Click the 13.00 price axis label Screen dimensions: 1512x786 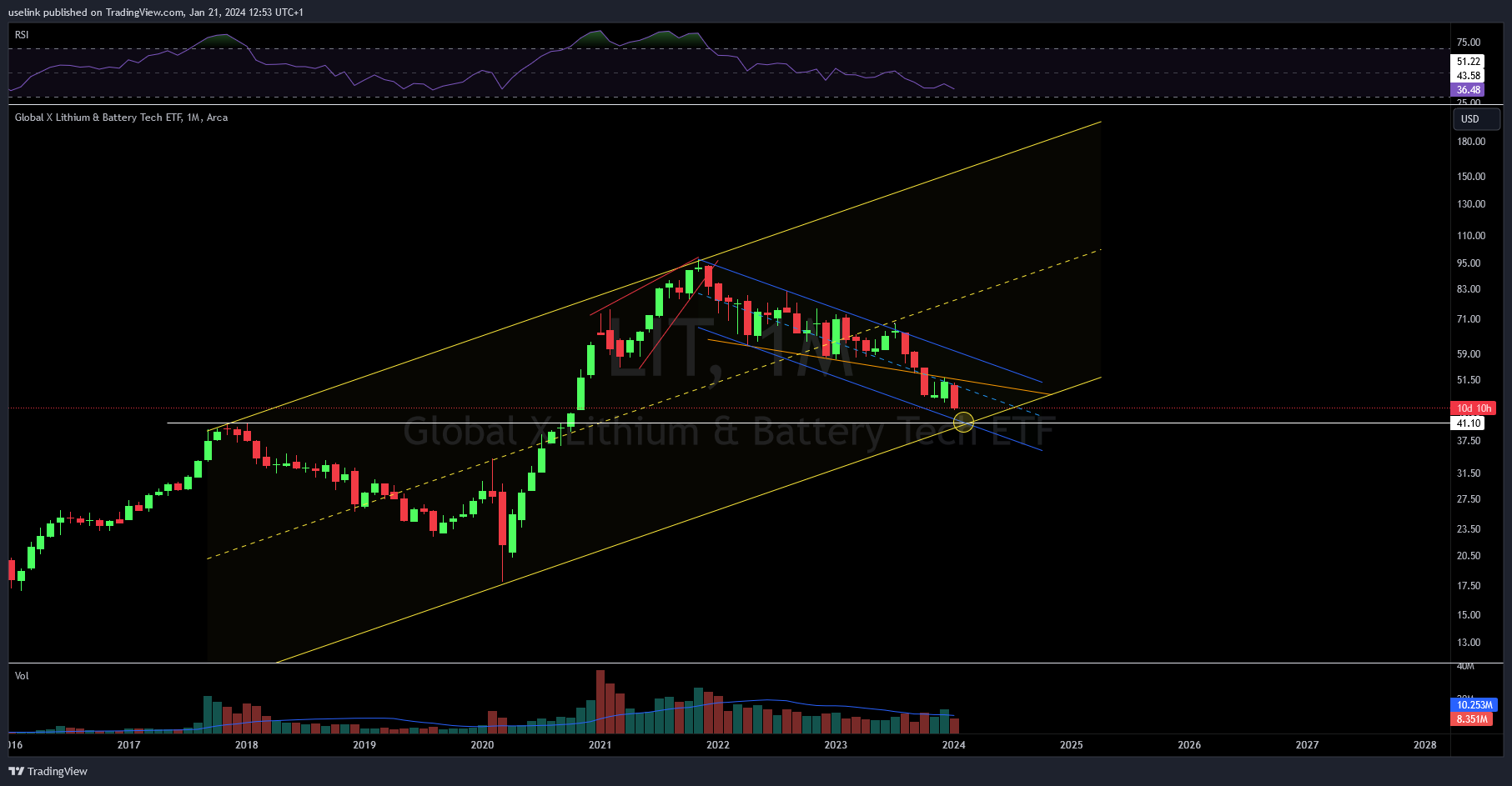click(x=1469, y=643)
